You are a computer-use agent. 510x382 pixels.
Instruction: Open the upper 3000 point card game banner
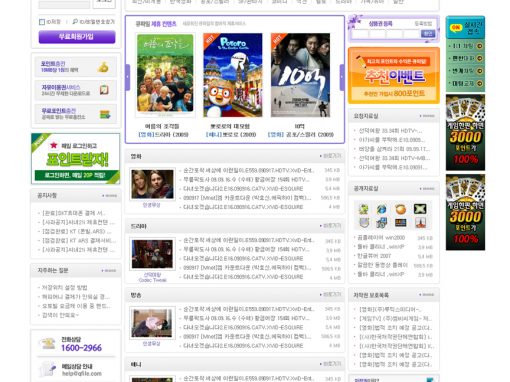click(465, 132)
